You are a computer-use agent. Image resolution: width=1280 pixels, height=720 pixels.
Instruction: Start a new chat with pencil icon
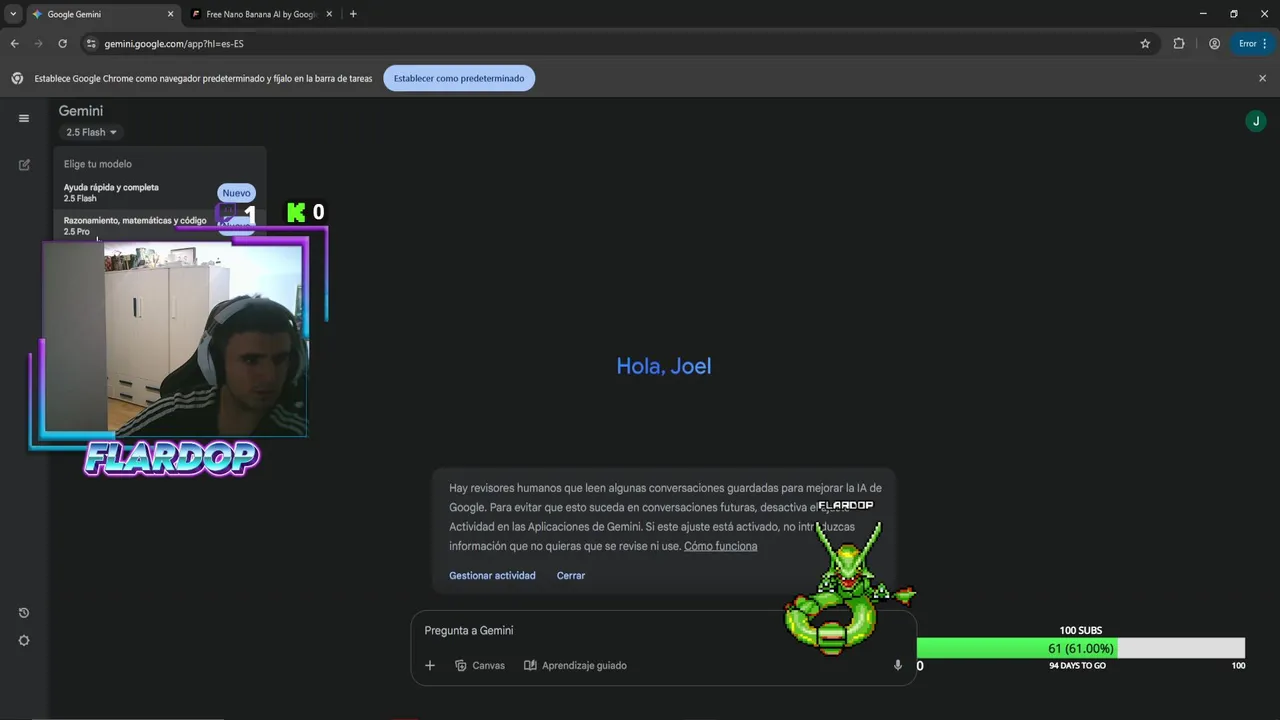(24, 165)
